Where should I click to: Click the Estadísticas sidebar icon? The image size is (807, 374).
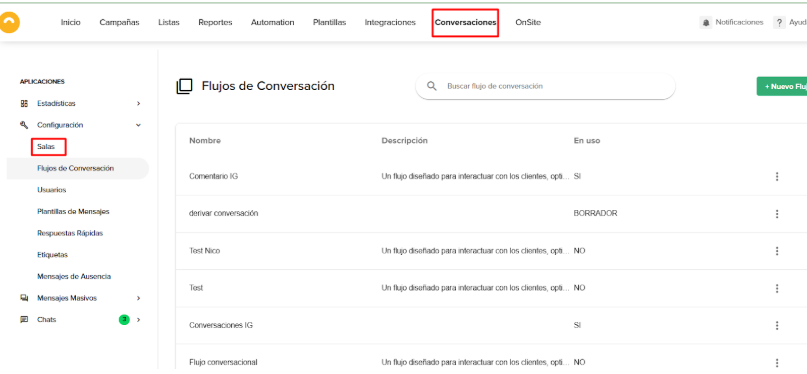point(24,103)
